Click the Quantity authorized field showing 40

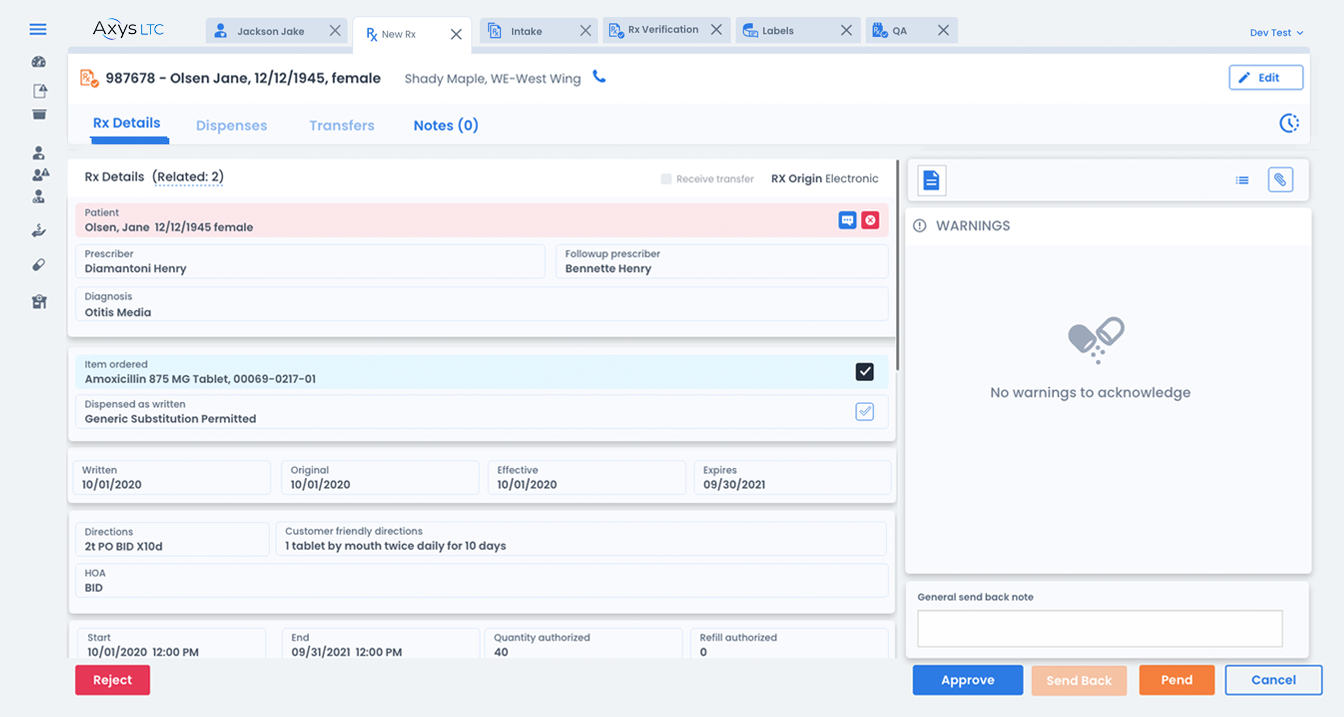click(584, 644)
